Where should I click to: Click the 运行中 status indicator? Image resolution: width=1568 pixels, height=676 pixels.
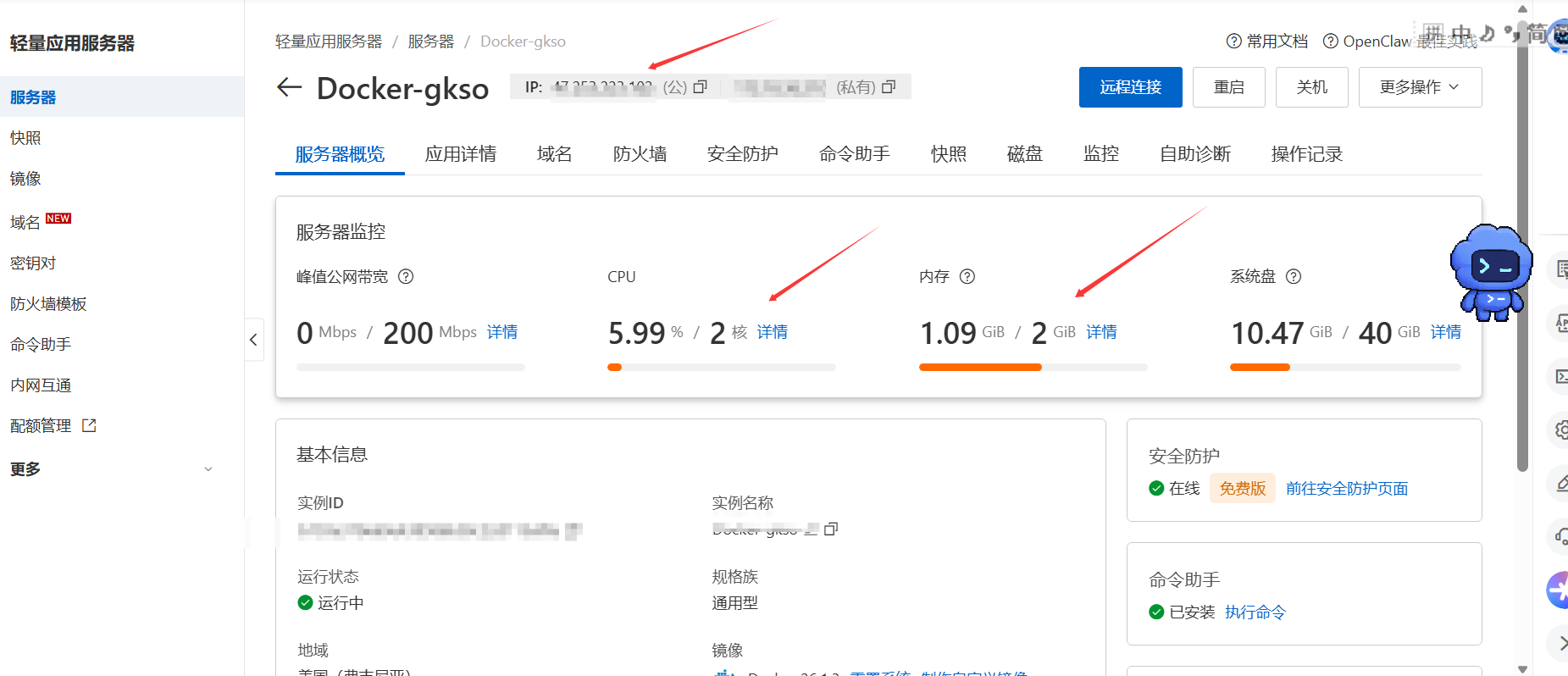click(x=331, y=603)
